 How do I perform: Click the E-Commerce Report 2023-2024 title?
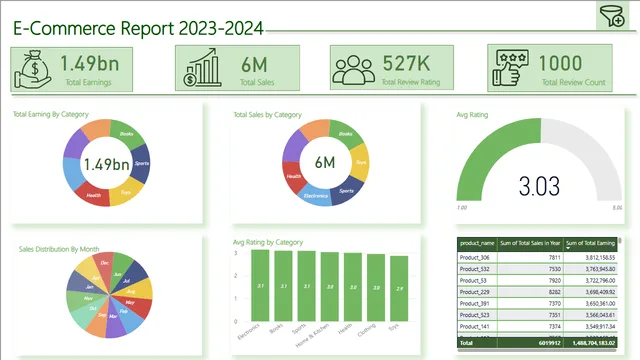(138, 28)
